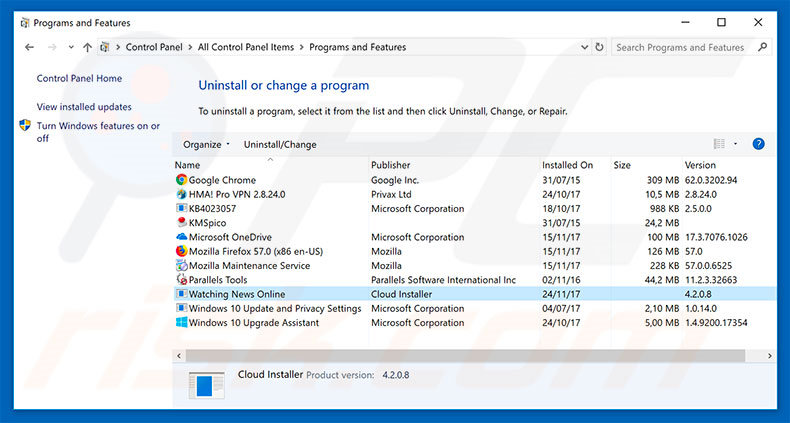Click Uninstall/Change in the toolbar
Screen dimensions: 790x423
pos(280,144)
